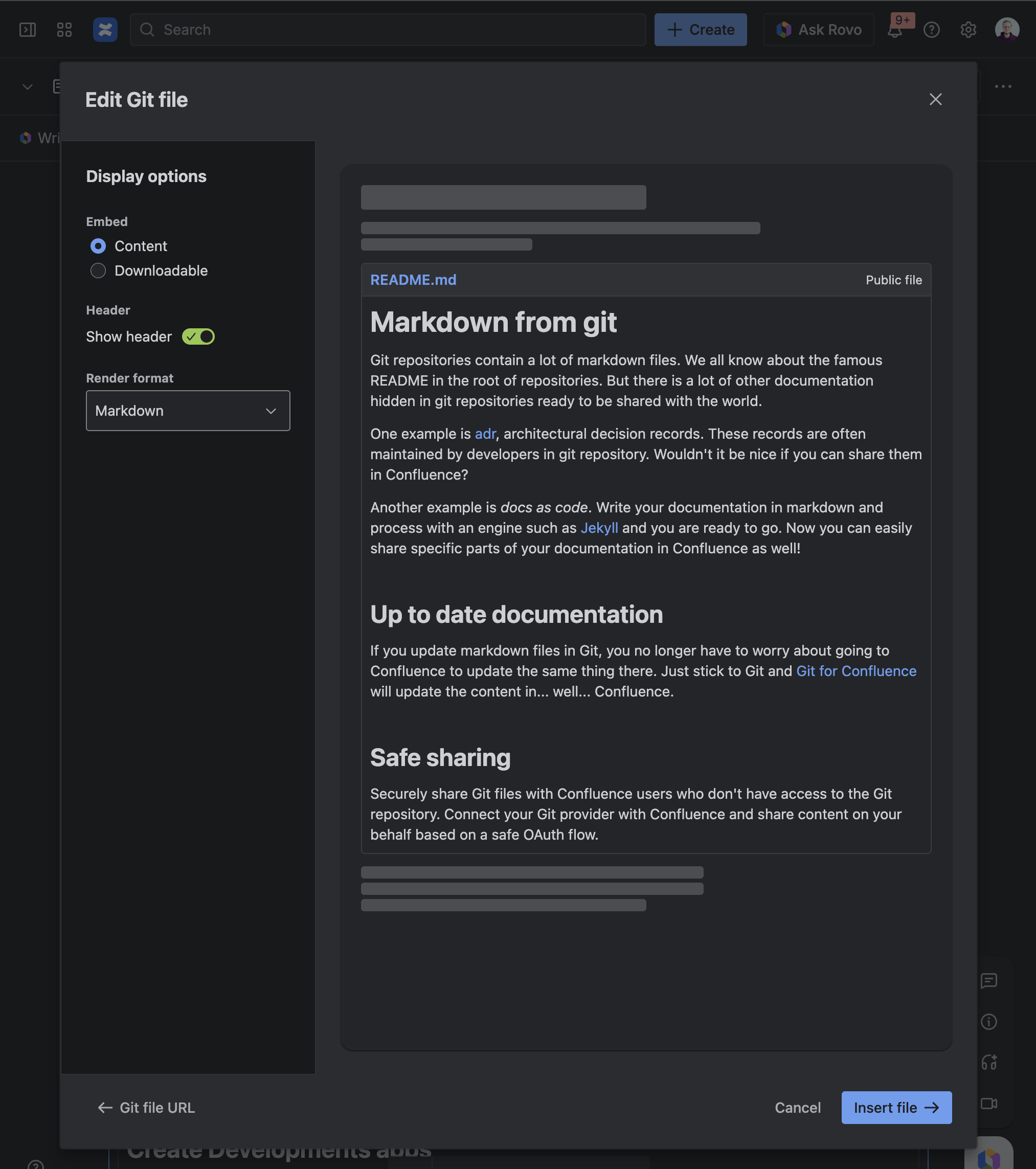Viewport: 1036px width, 1169px height.
Task: Open the page information panel
Action: (x=988, y=1022)
